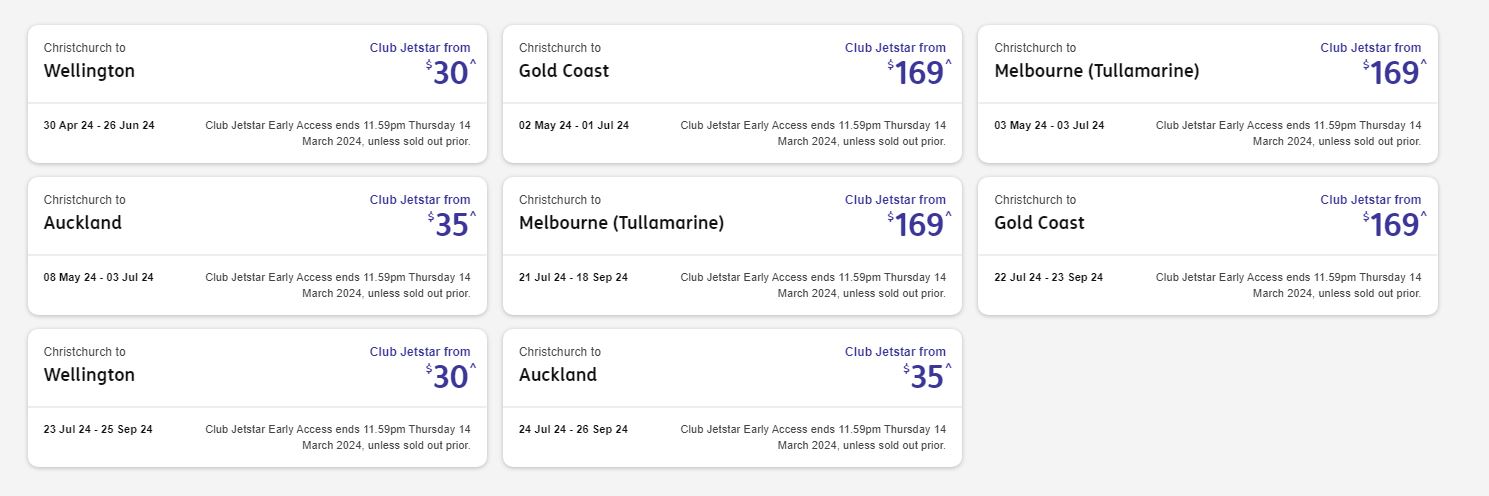
Task: Click the $35 price on the 08 May Auckland card
Action: tap(451, 226)
